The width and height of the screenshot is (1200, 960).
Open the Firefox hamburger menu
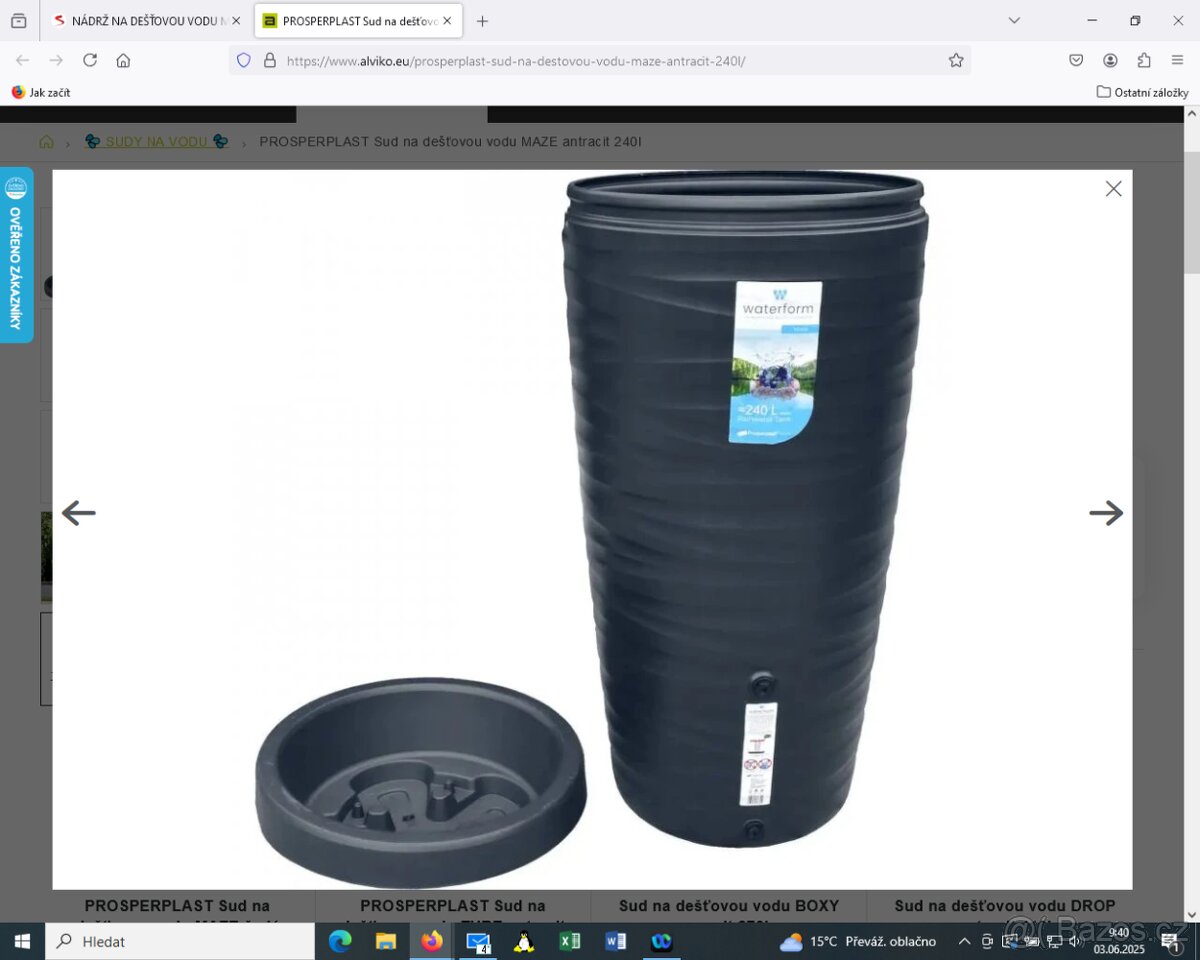(1178, 60)
